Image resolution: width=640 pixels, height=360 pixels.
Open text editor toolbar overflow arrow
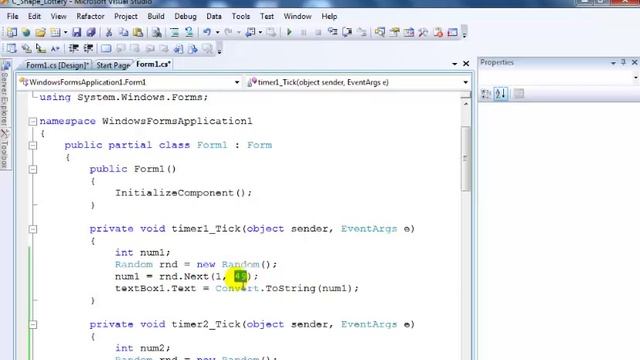pos(220,49)
